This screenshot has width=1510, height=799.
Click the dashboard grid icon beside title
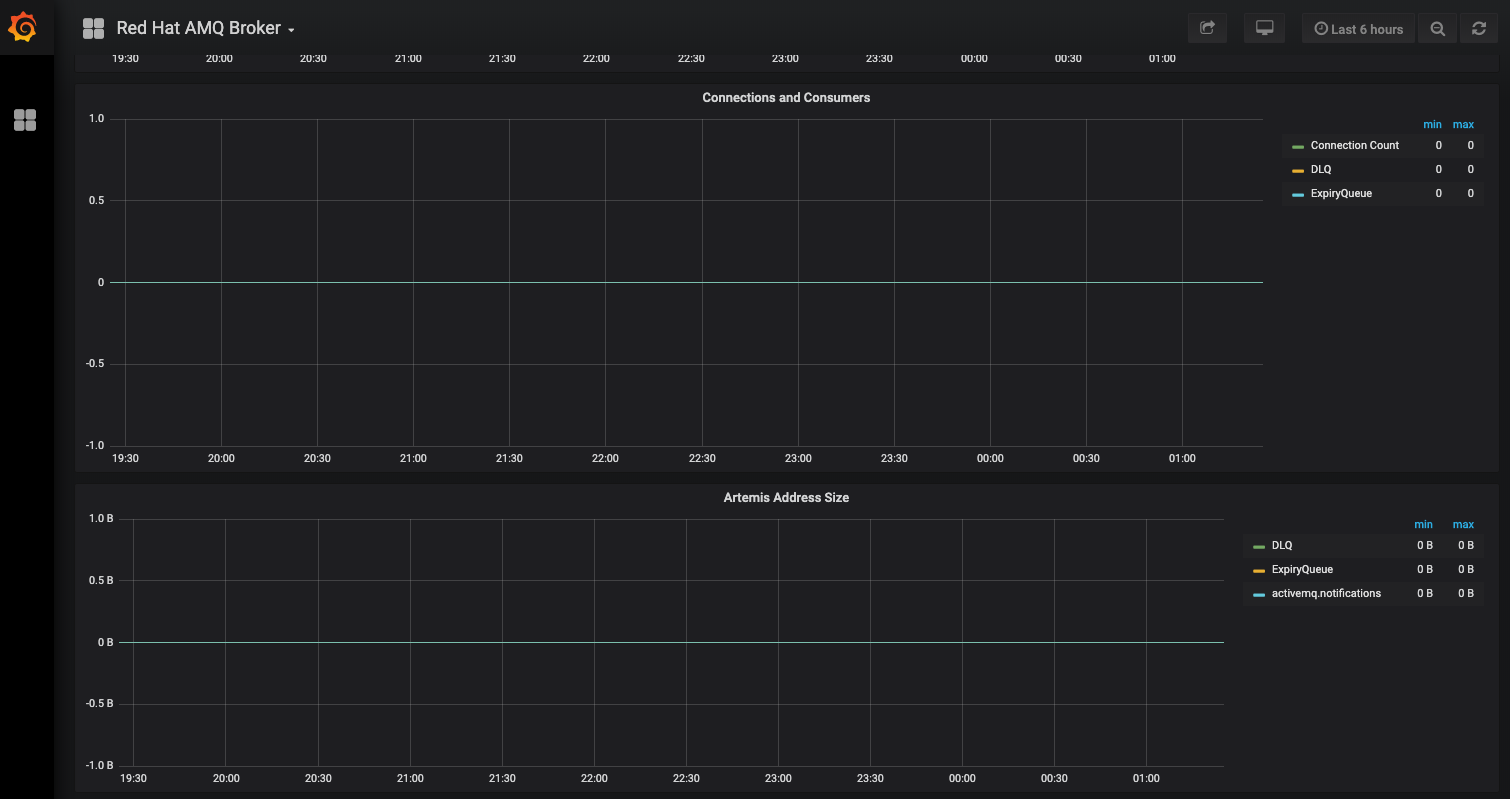point(93,29)
